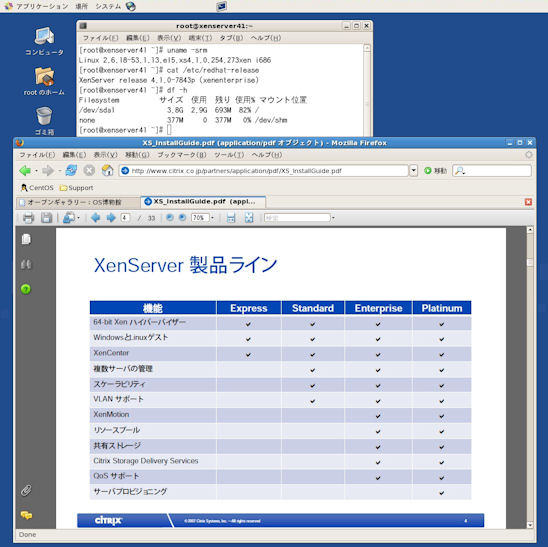The image size is (548, 547).
Task: Print the PDF using the printer icon
Action: pyautogui.click(x=28, y=218)
